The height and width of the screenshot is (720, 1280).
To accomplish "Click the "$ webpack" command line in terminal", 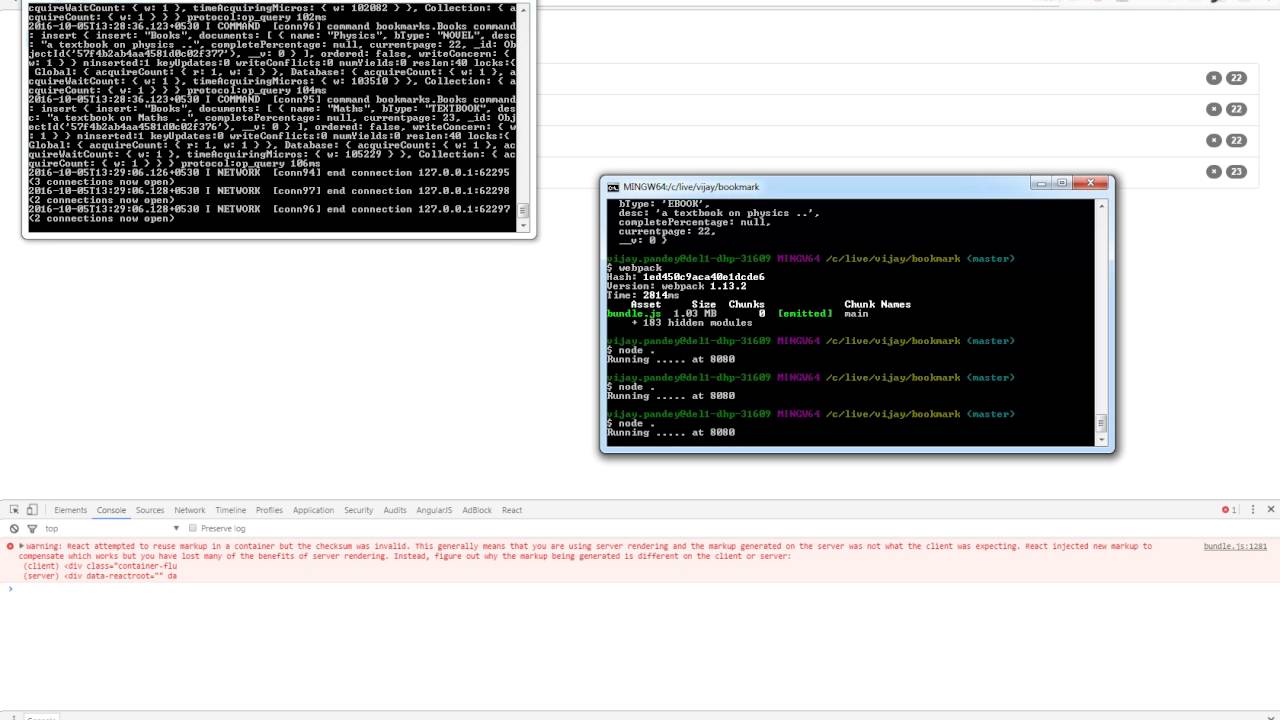I will tap(634, 268).
